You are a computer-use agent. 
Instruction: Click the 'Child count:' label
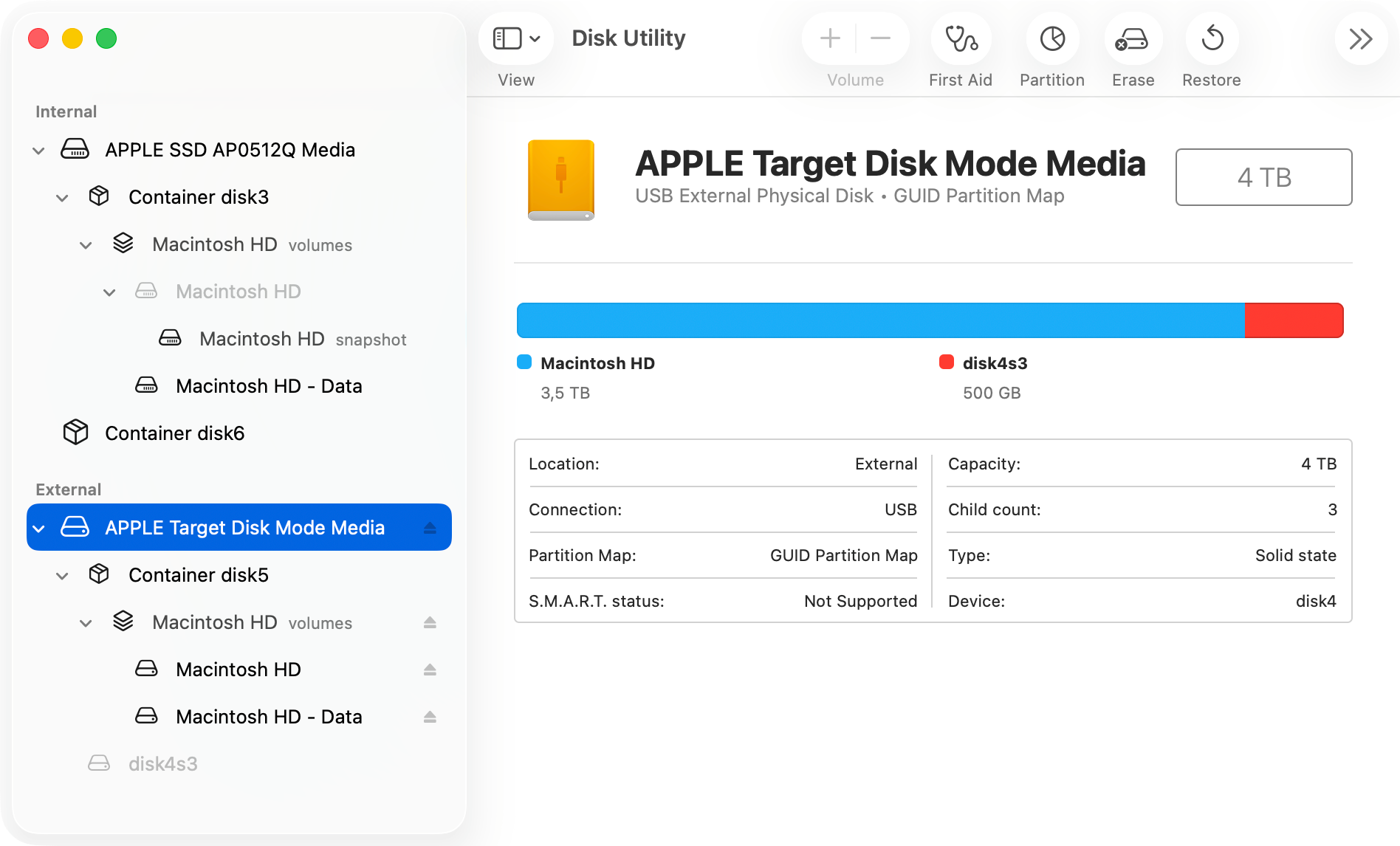click(x=994, y=510)
